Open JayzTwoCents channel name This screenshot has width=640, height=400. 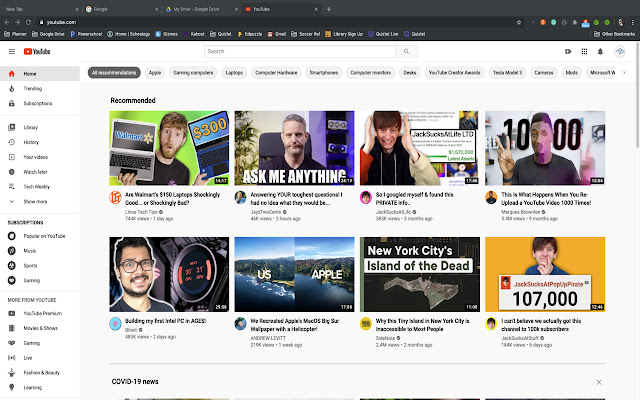(x=266, y=212)
